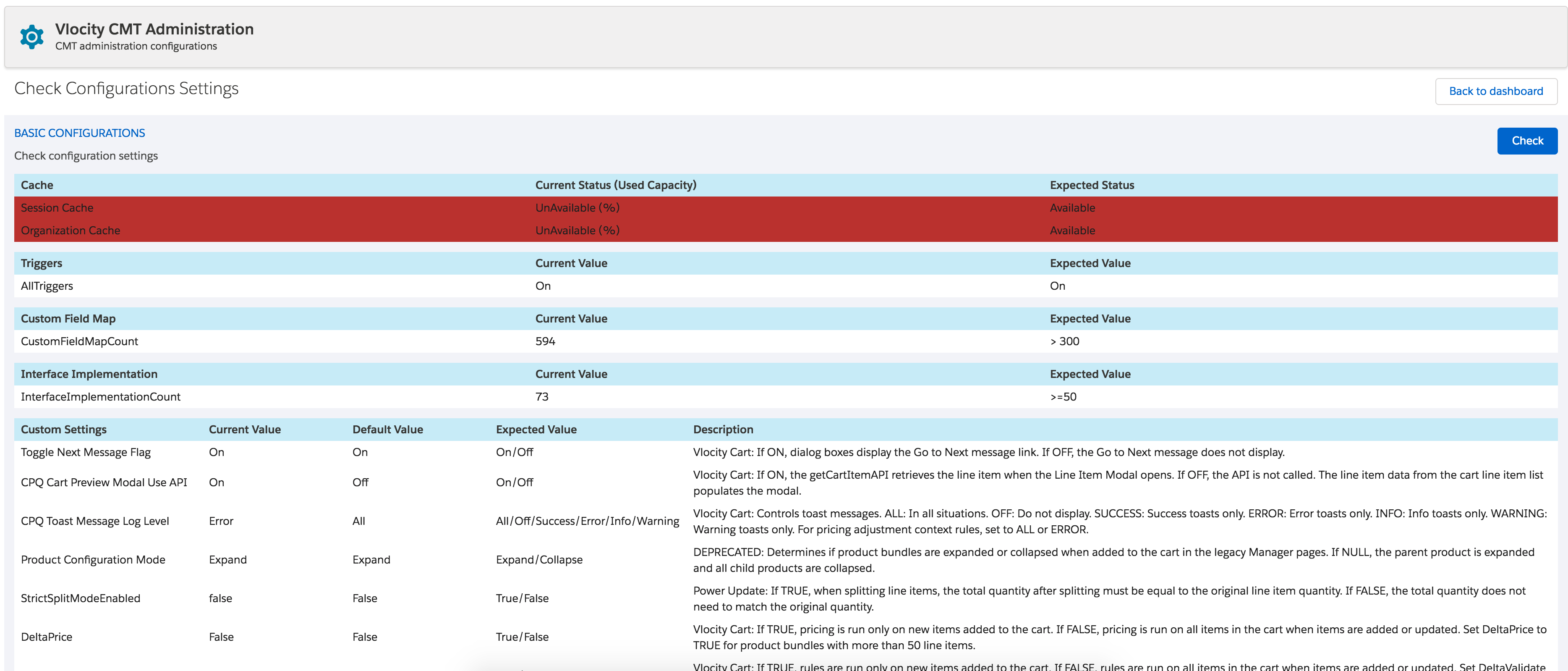
Task: Select the Session Cache row label
Action: pos(57,207)
